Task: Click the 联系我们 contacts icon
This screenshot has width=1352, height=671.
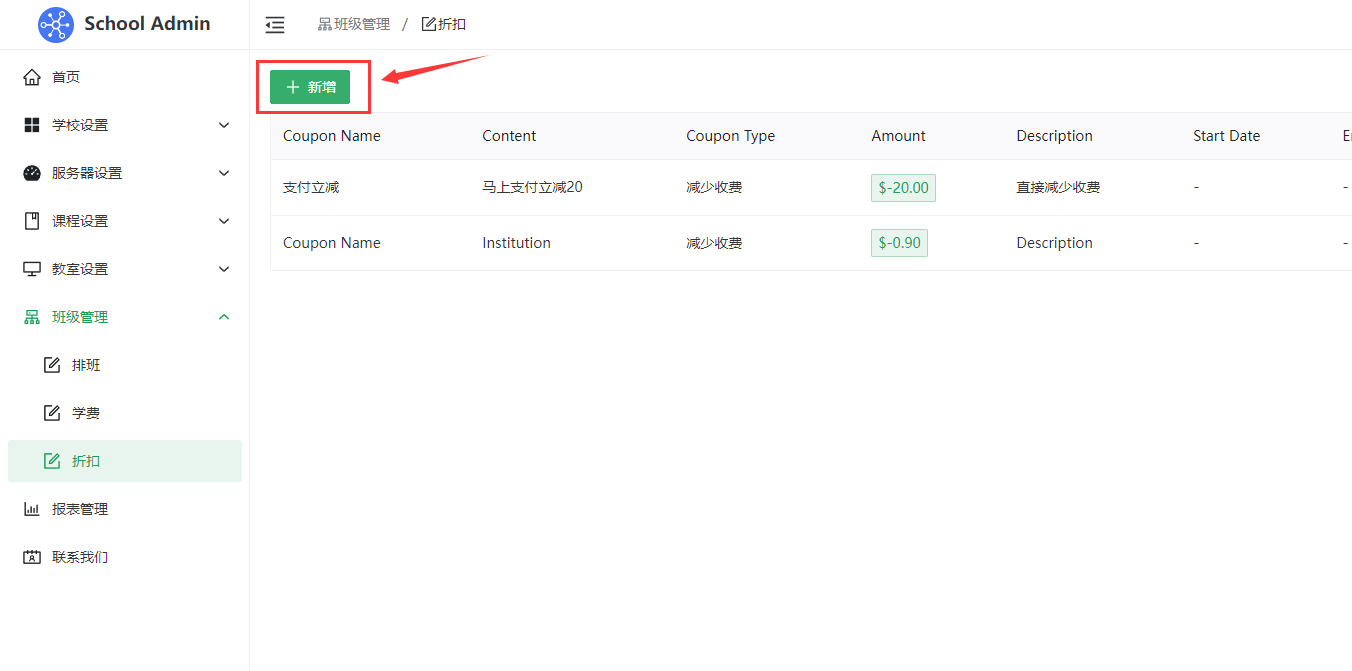Action: point(32,557)
